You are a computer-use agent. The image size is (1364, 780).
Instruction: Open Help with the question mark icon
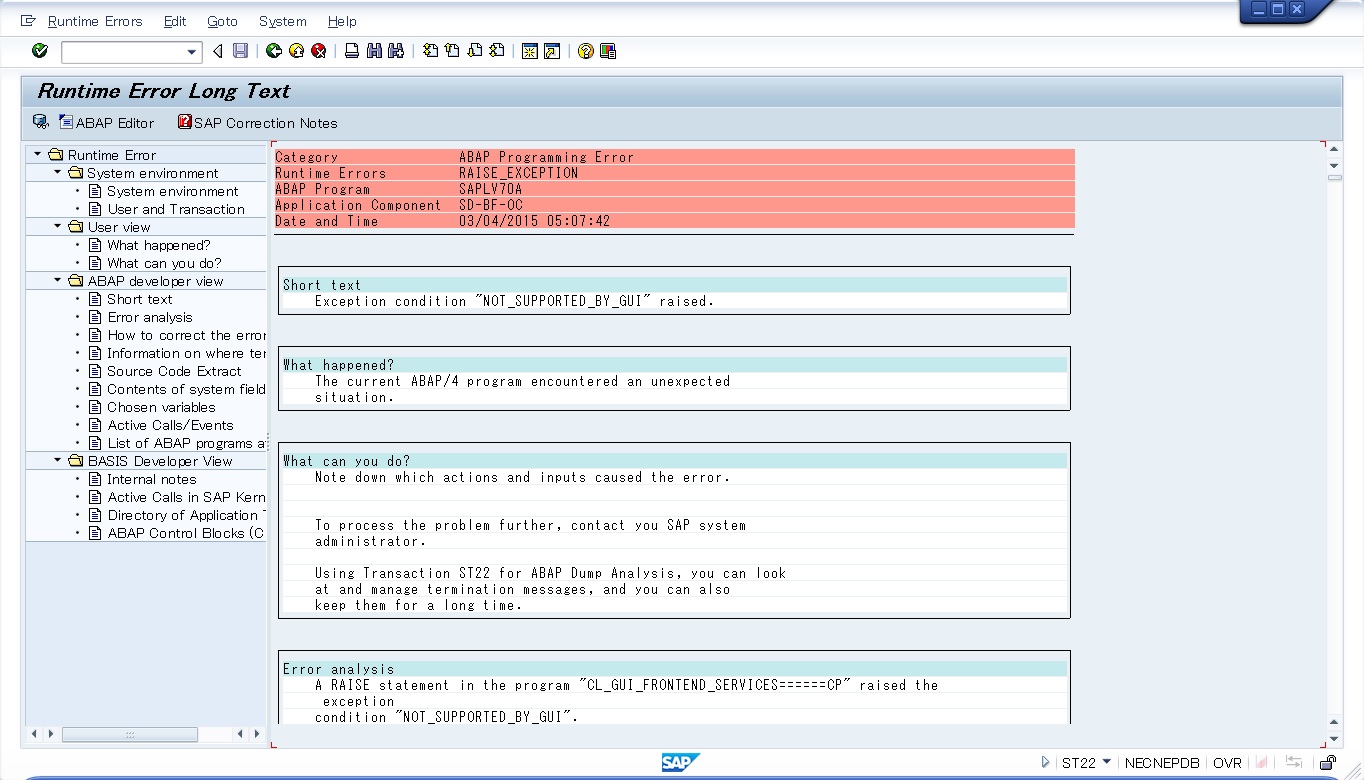[x=586, y=51]
